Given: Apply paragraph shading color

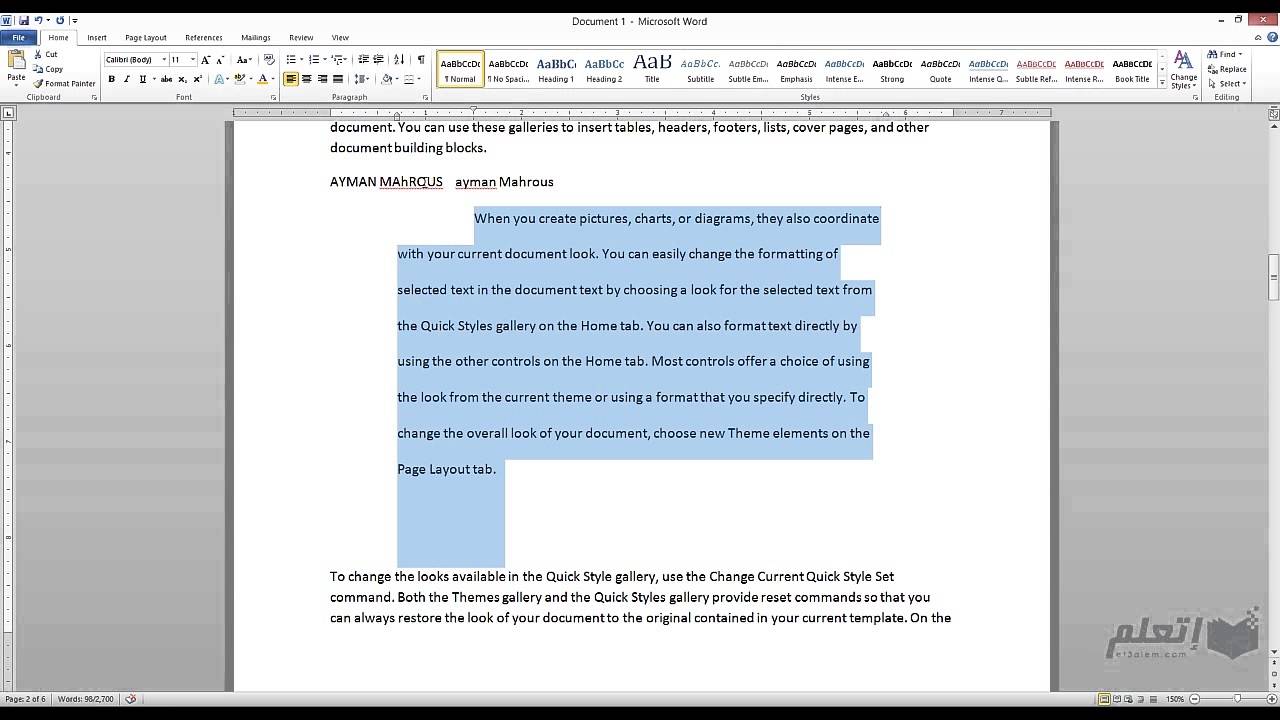Looking at the screenshot, I should pyautogui.click(x=386, y=79).
